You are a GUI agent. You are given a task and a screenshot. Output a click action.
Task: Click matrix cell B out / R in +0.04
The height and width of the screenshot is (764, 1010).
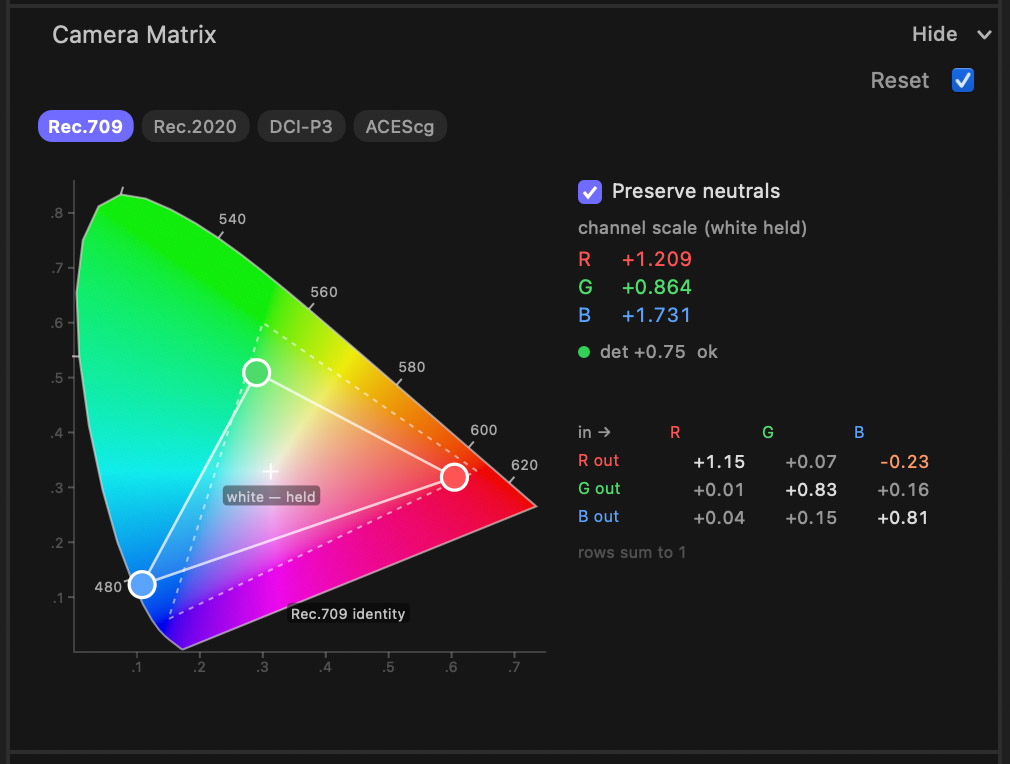pos(719,518)
